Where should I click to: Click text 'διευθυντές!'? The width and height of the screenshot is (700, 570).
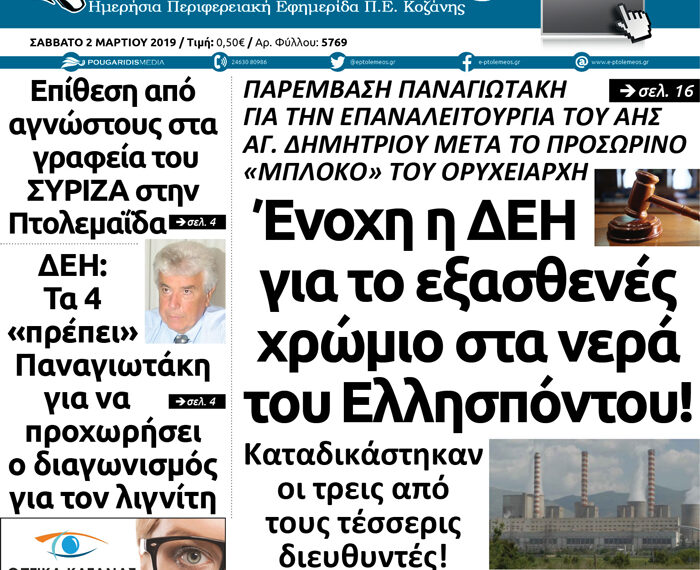(x=363, y=556)
